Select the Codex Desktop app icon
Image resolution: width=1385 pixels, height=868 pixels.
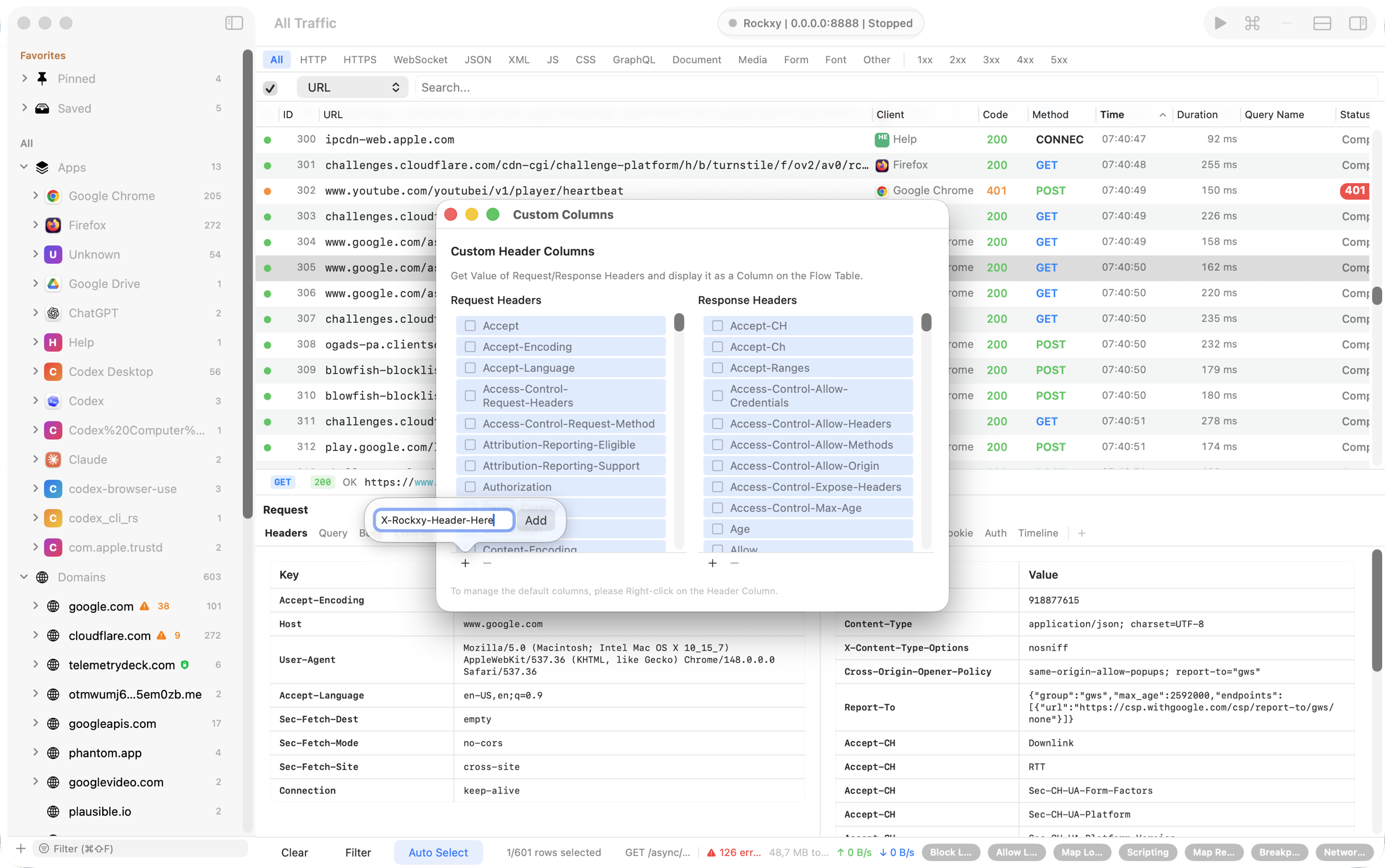coord(53,372)
